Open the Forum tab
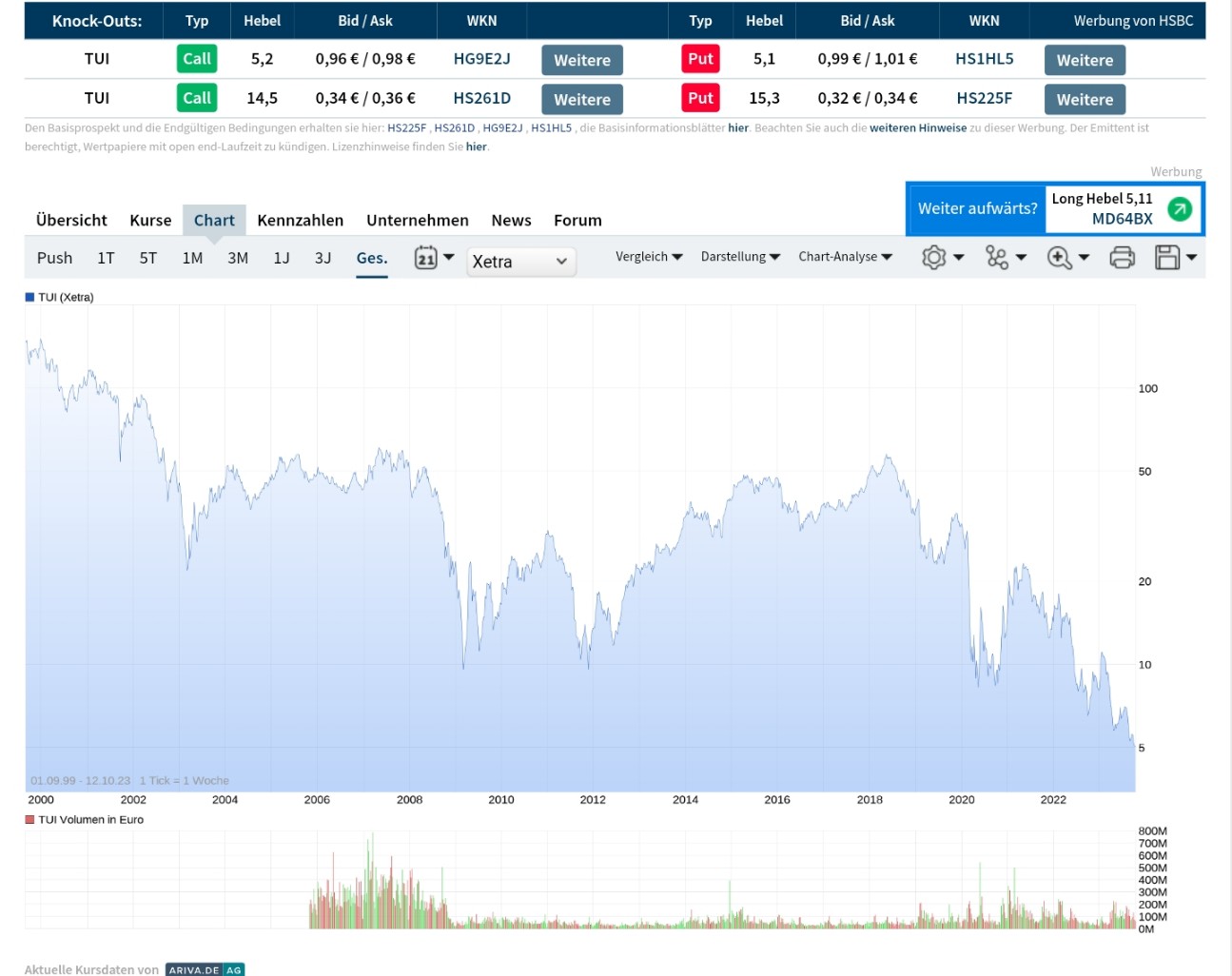Viewport: 1232px width, 976px height. pyautogui.click(x=577, y=221)
